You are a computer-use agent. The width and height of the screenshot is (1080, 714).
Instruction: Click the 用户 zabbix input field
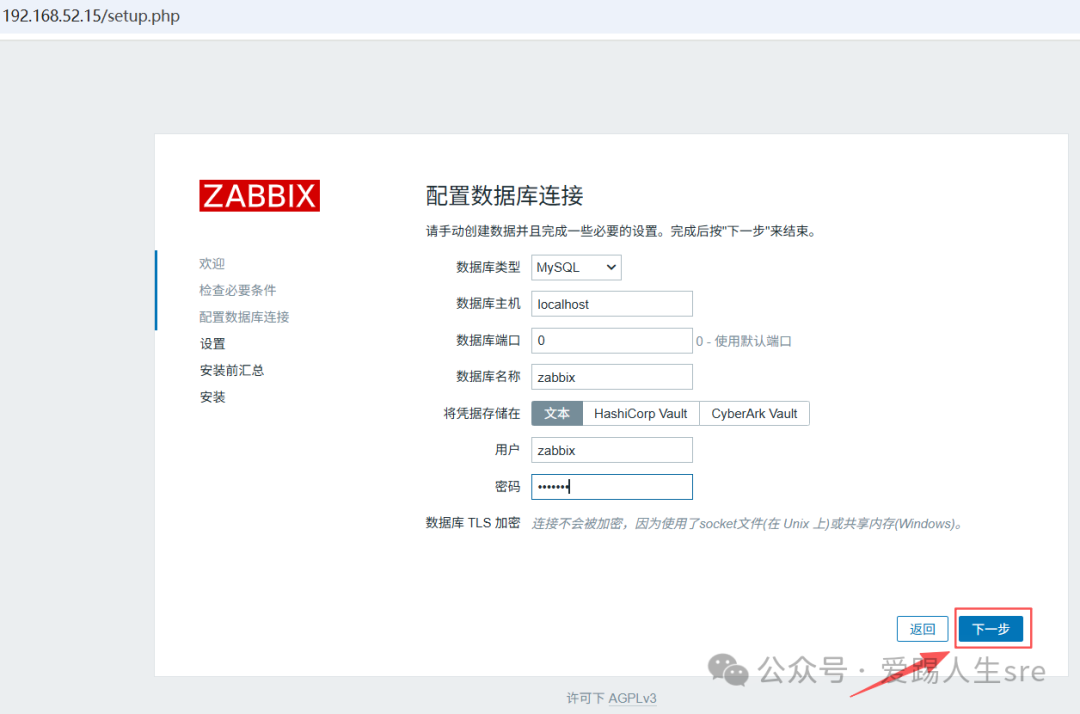611,450
